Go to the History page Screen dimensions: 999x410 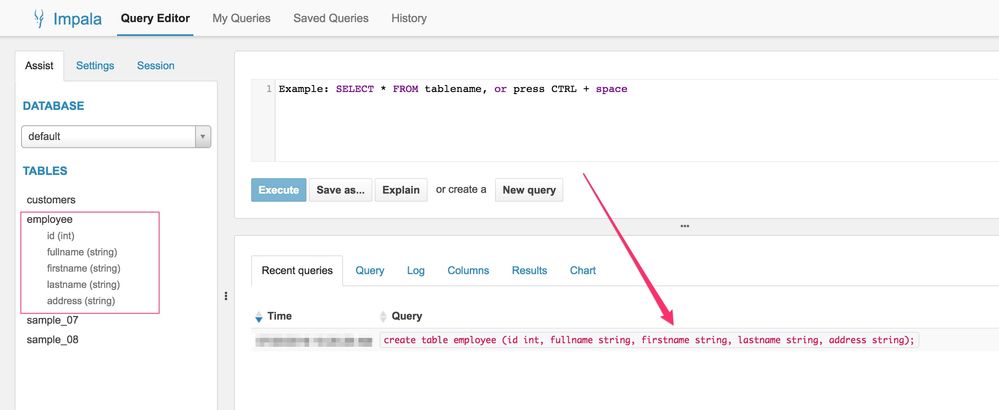pyautogui.click(x=409, y=18)
